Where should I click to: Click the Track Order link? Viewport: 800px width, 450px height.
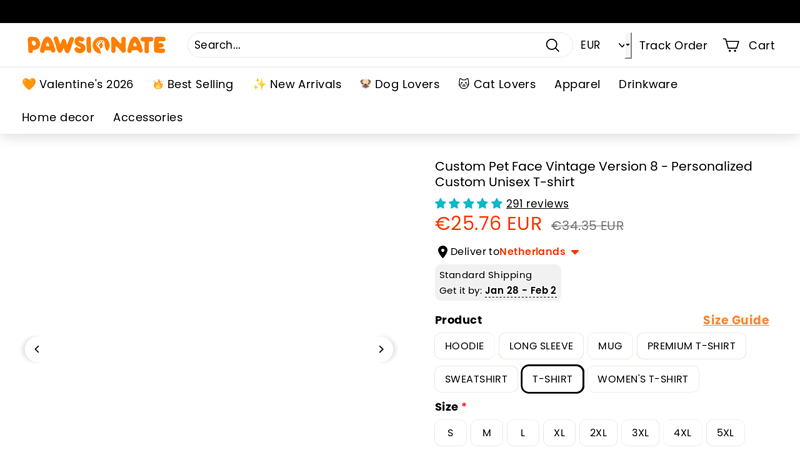tap(673, 45)
